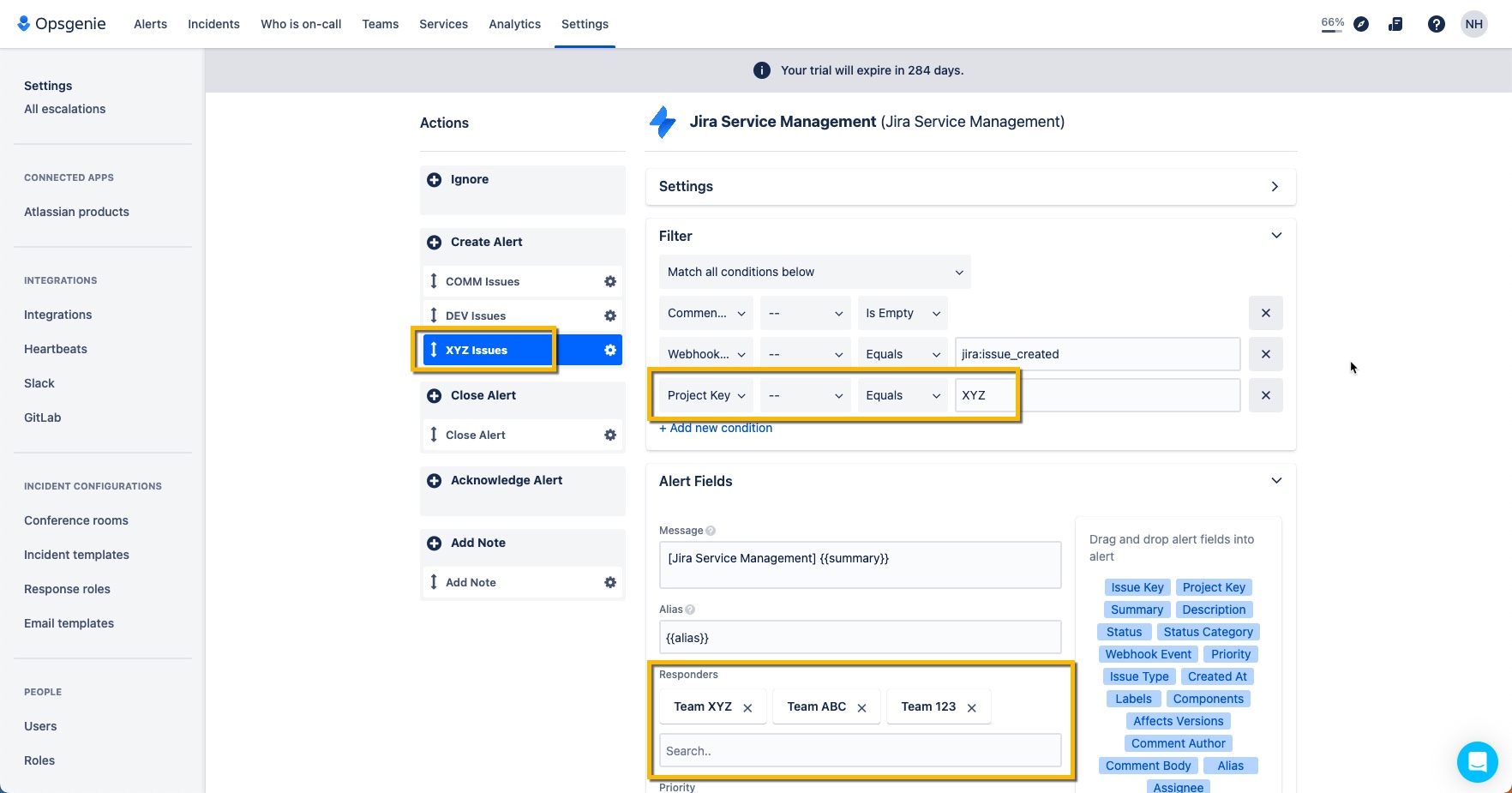
Task: Select the Webhook Event field tag
Action: [1149, 654]
